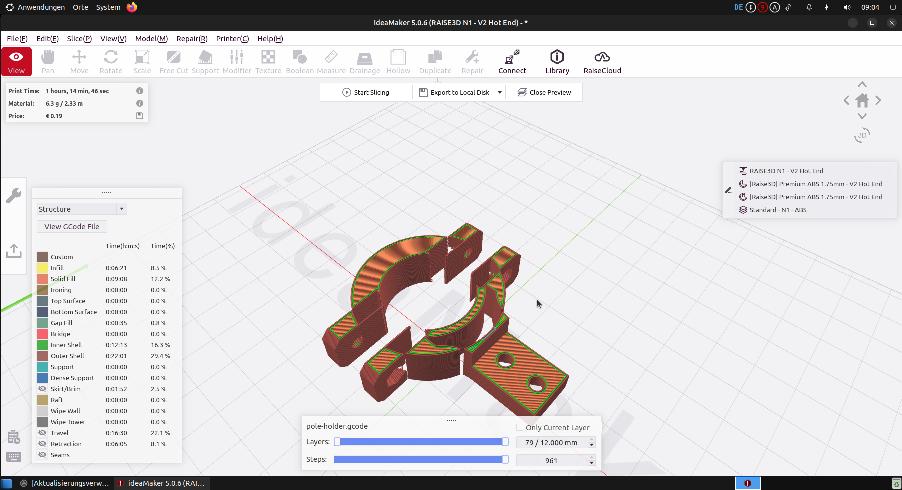Viewport: 902px width, 490px height.
Task: Click the Support teal color swatch
Action: (x=42, y=367)
